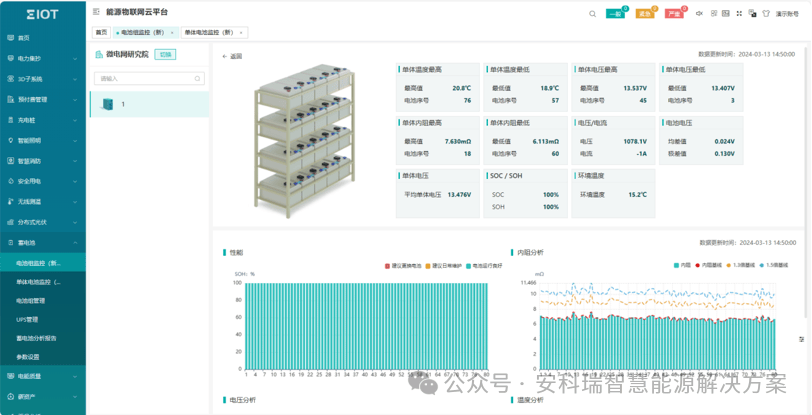Click the search magnifier icon in top bar
This screenshot has height=415, width=812.
(592, 14)
